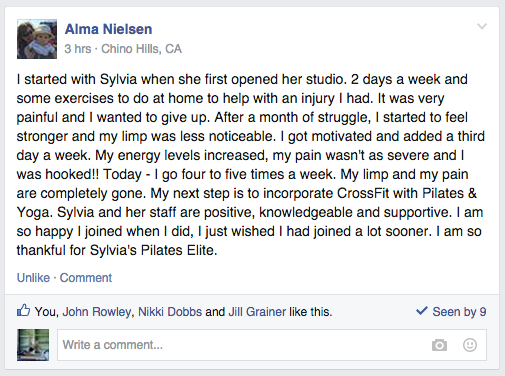Click your own avatar beside comment box
This screenshot has height=376, width=505.
click(33, 345)
